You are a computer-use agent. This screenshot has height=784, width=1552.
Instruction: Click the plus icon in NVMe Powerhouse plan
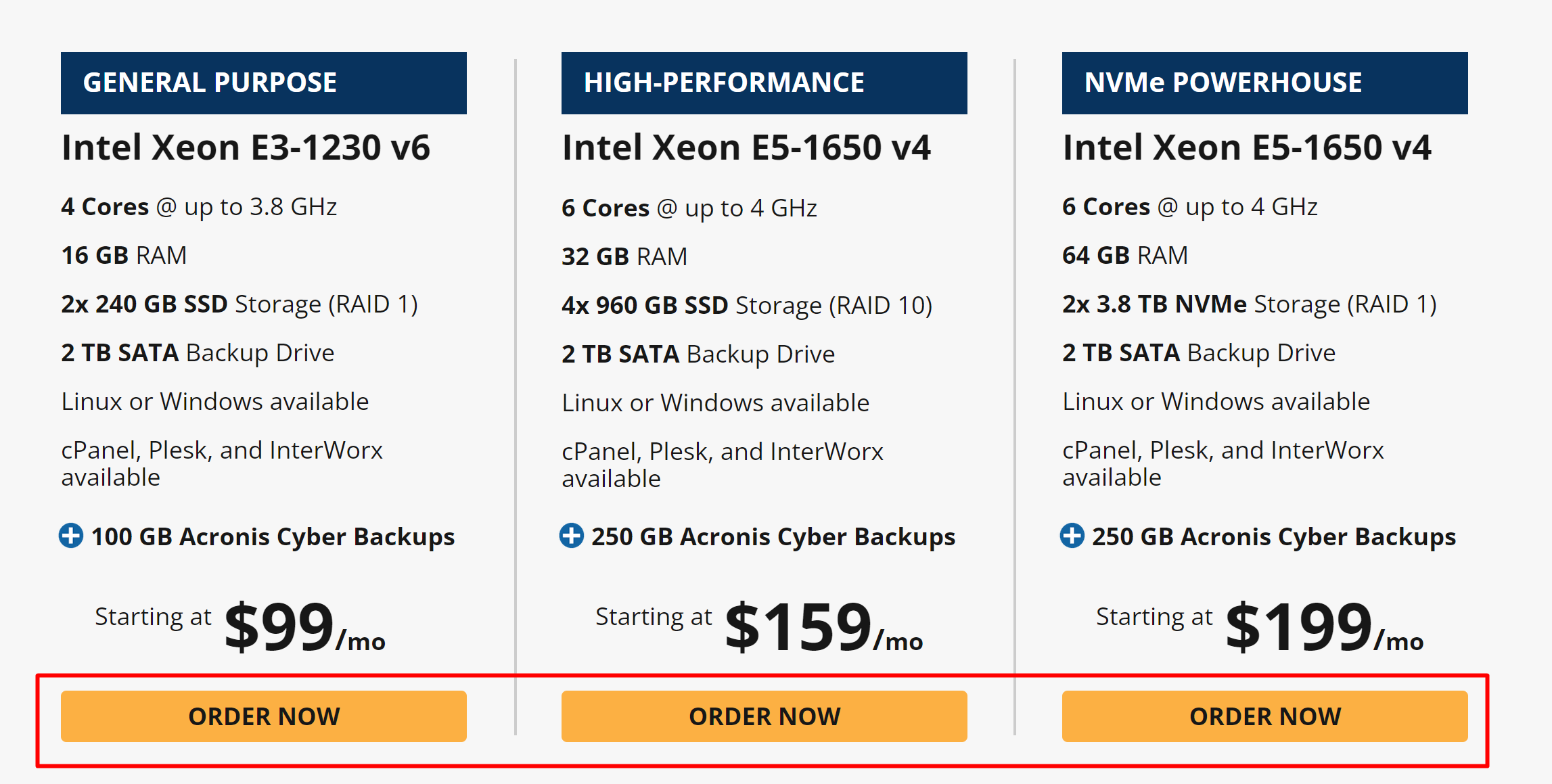coord(1072,536)
